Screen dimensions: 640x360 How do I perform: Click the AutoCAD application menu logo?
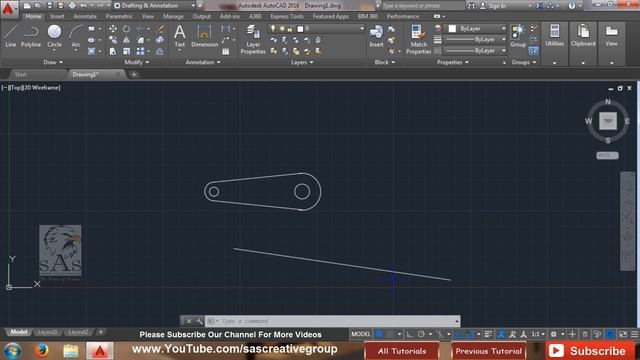point(8,9)
